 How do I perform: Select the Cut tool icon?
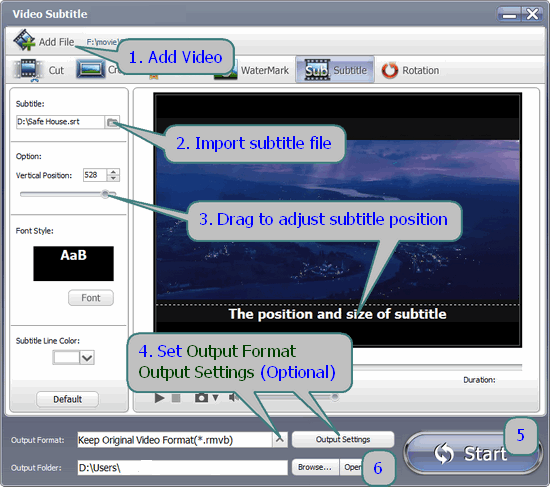pyautogui.click(x=28, y=70)
